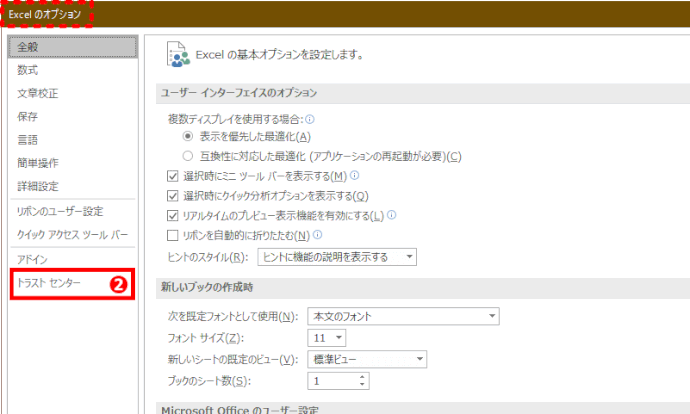Viewport: 690px width, 414px height.
Task: Open the ヒントのスタイル dropdown
Action: 337,257
